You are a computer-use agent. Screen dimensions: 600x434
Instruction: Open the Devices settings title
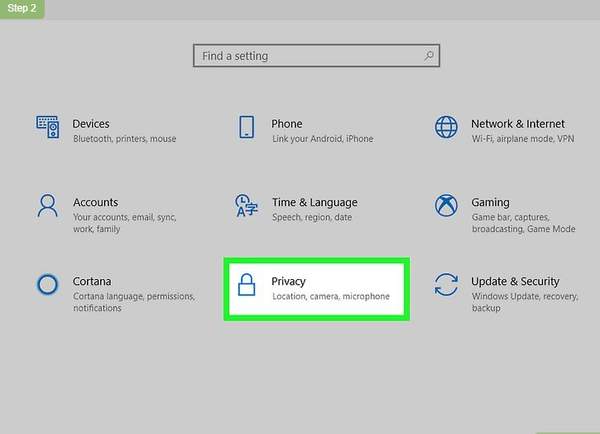click(91, 123)
